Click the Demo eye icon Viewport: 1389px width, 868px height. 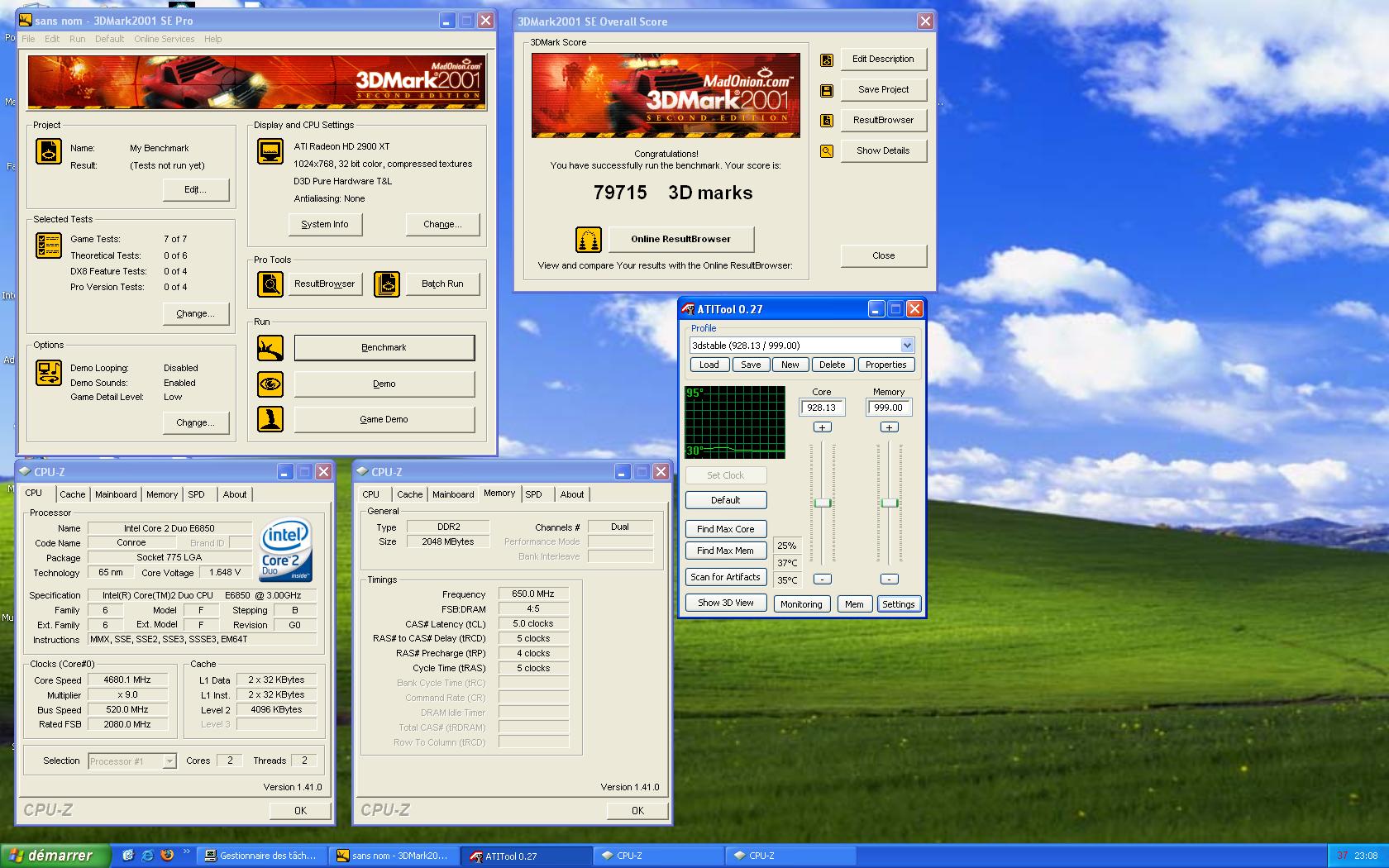(x=270, y=384)
